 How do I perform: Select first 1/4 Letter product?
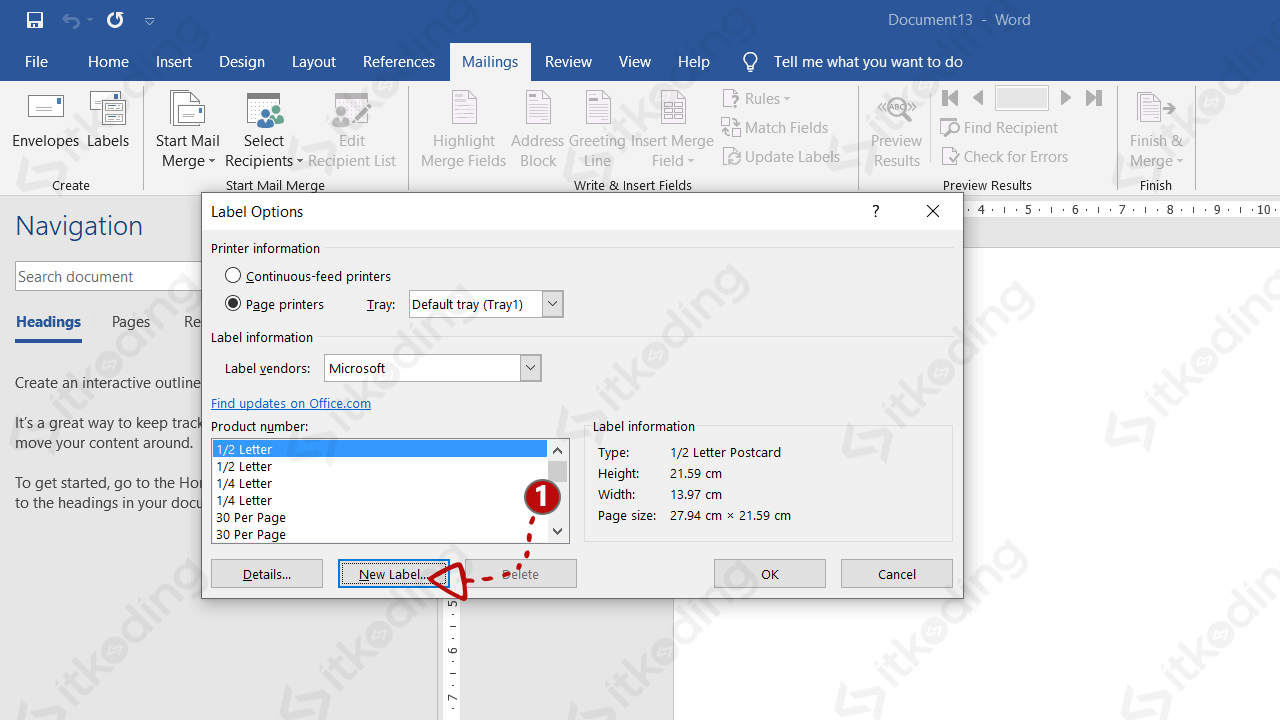[380, 483]
